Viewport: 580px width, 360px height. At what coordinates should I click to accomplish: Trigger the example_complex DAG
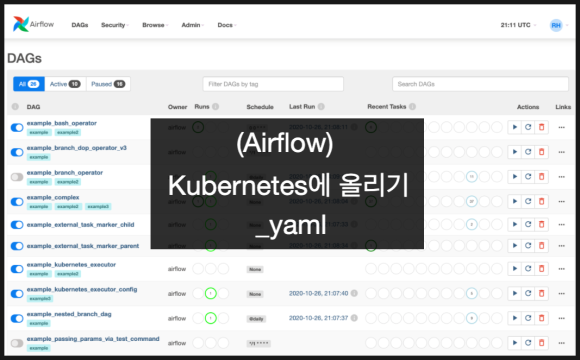click(515, 202)
